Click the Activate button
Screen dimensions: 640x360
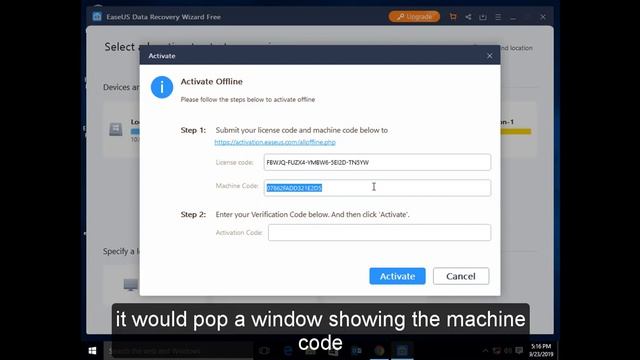(397, 276)
